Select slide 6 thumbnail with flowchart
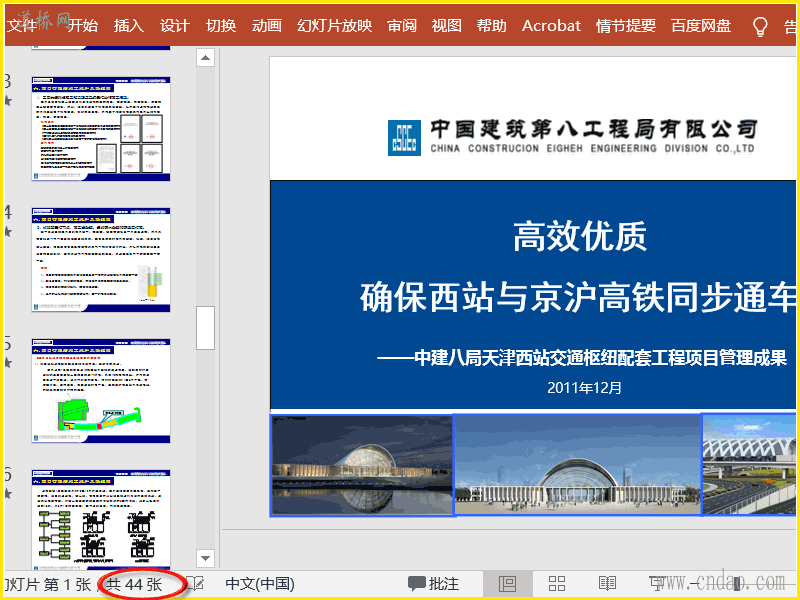 click(x=101, y=519)
